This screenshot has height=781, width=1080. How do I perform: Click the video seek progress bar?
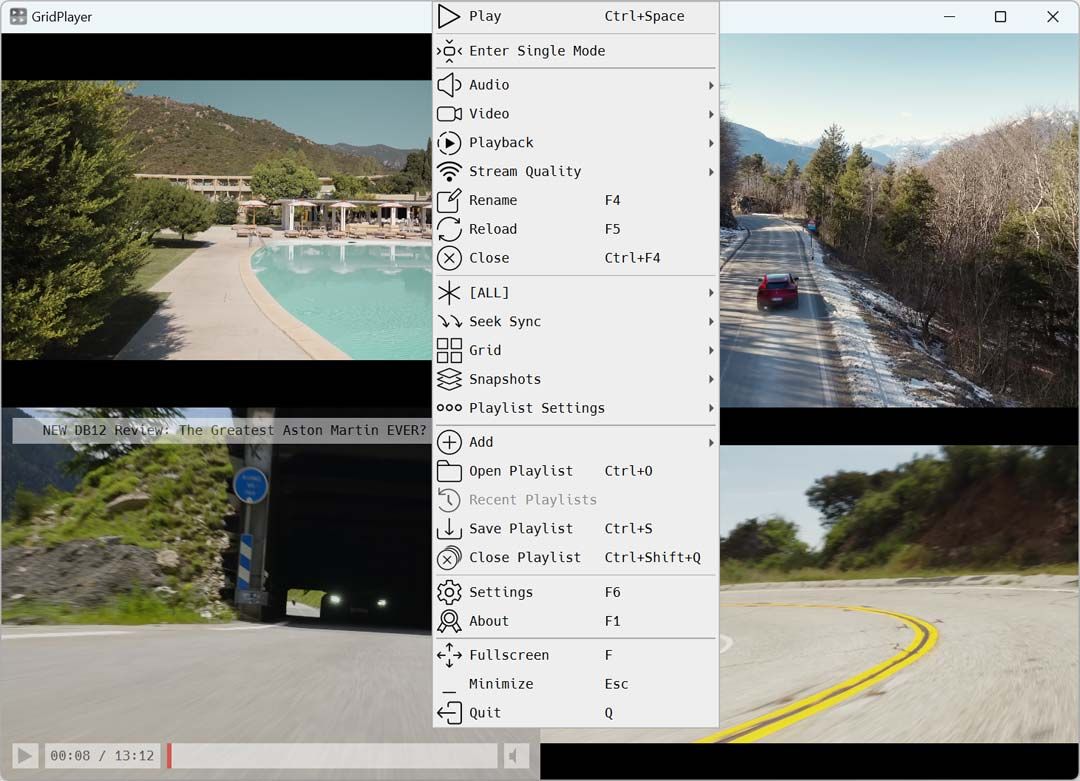click(332, 756)
